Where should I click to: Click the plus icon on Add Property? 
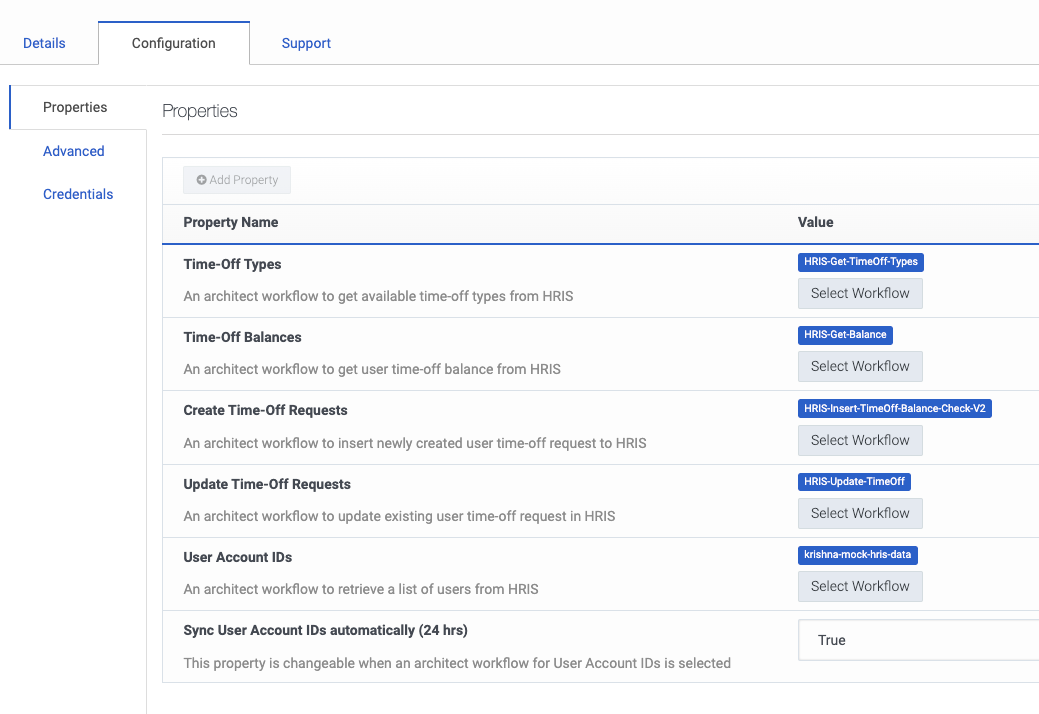tap(201, 180)
